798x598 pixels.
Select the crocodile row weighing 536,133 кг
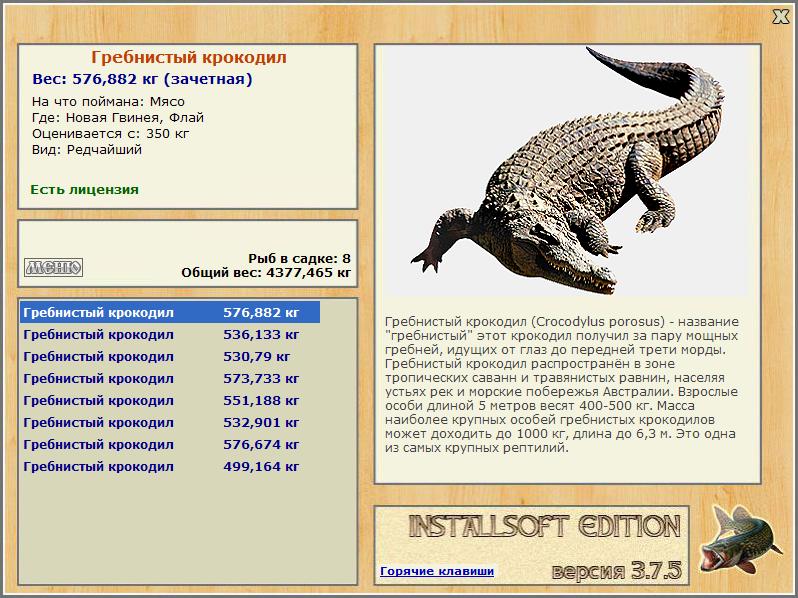[170, 334]
